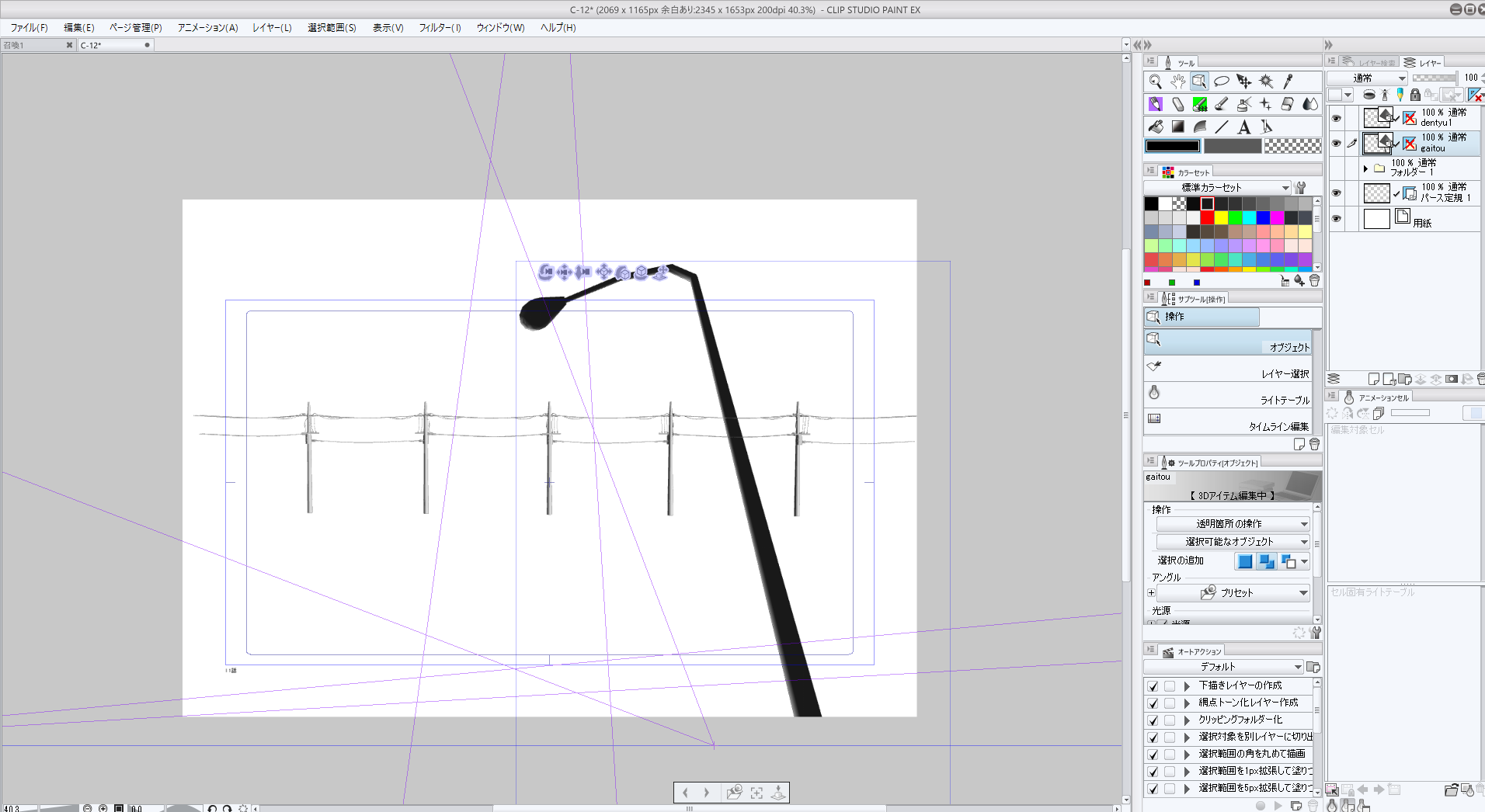Expand the フォルダー 1 layer folder
This screenshot has height=812, width=1485.
pyautogui.click(x=1365, y=168)
